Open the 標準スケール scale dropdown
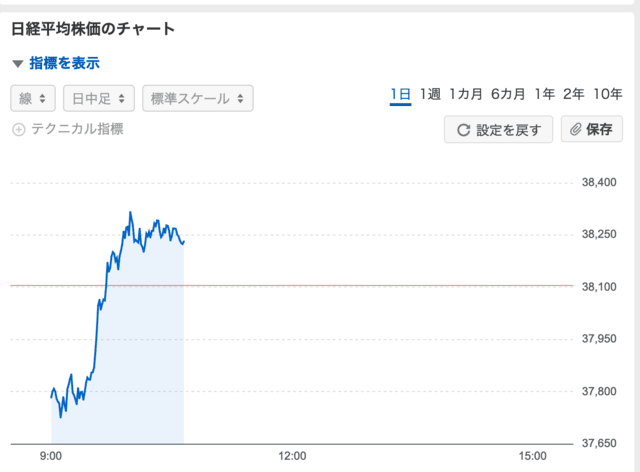Image resolution: width=640 pixels, height=472 pixels. (x=198, y=98)
